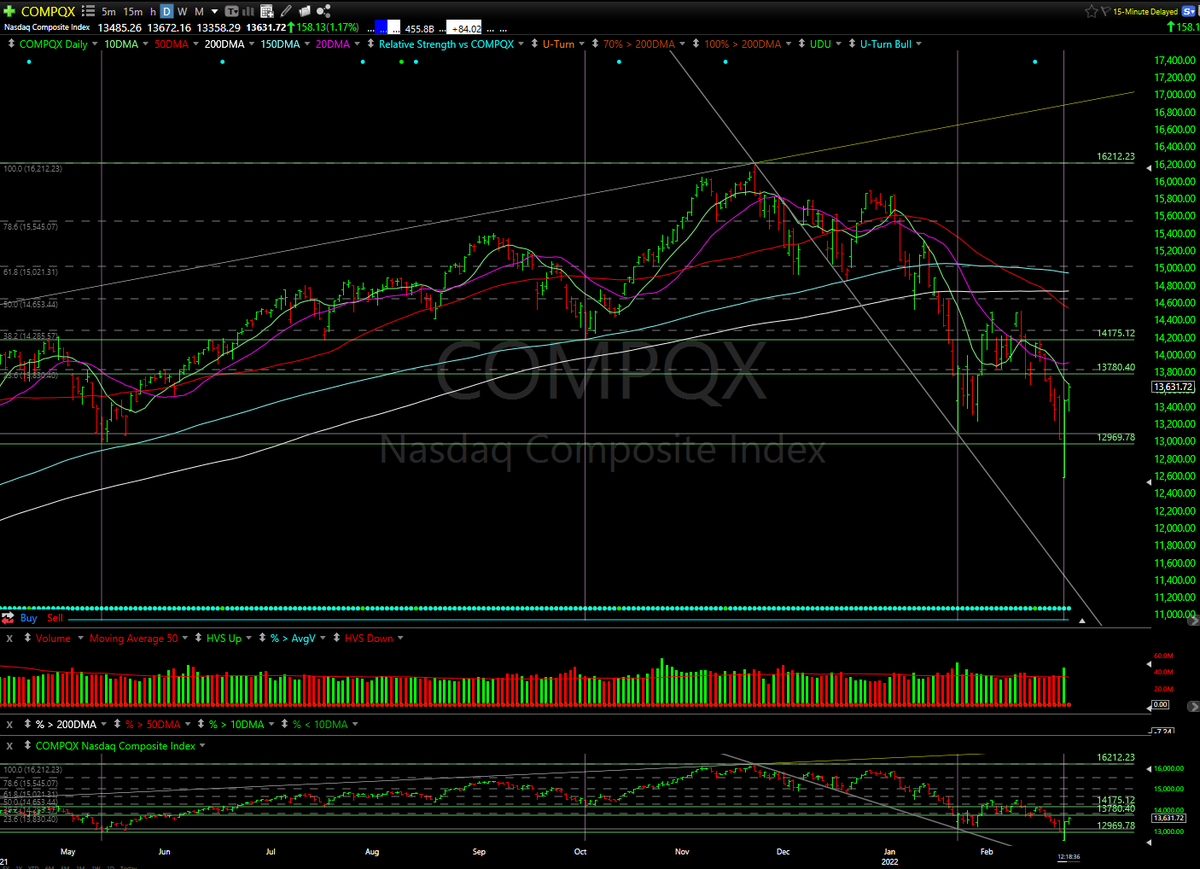Close the % > 200DMA pane with x
The image size is (1200, 869).
(9, 724)
